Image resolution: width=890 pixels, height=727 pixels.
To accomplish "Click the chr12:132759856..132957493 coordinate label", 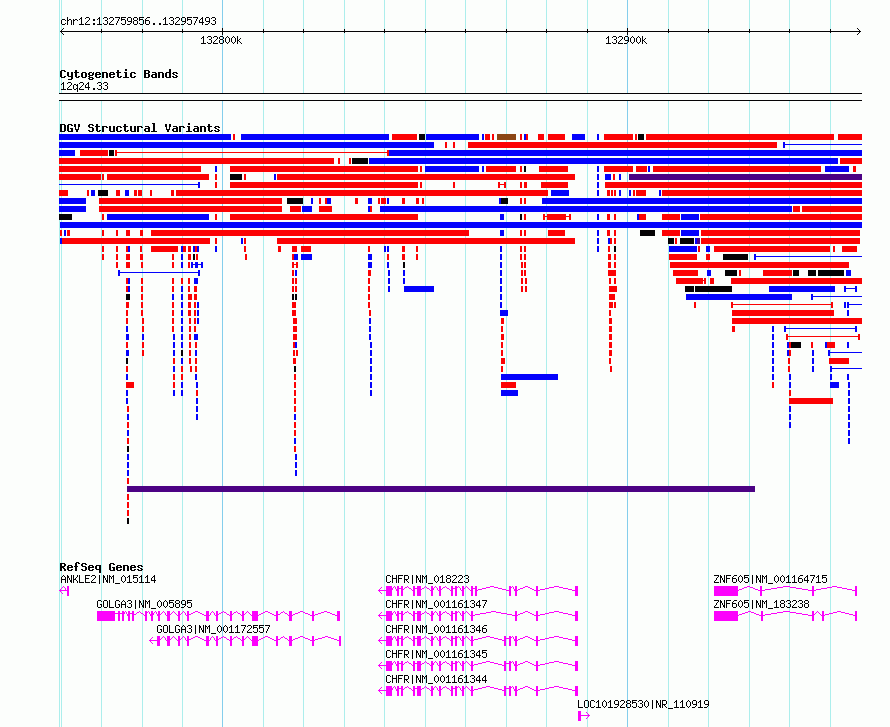I will click(x=138, y=21).
